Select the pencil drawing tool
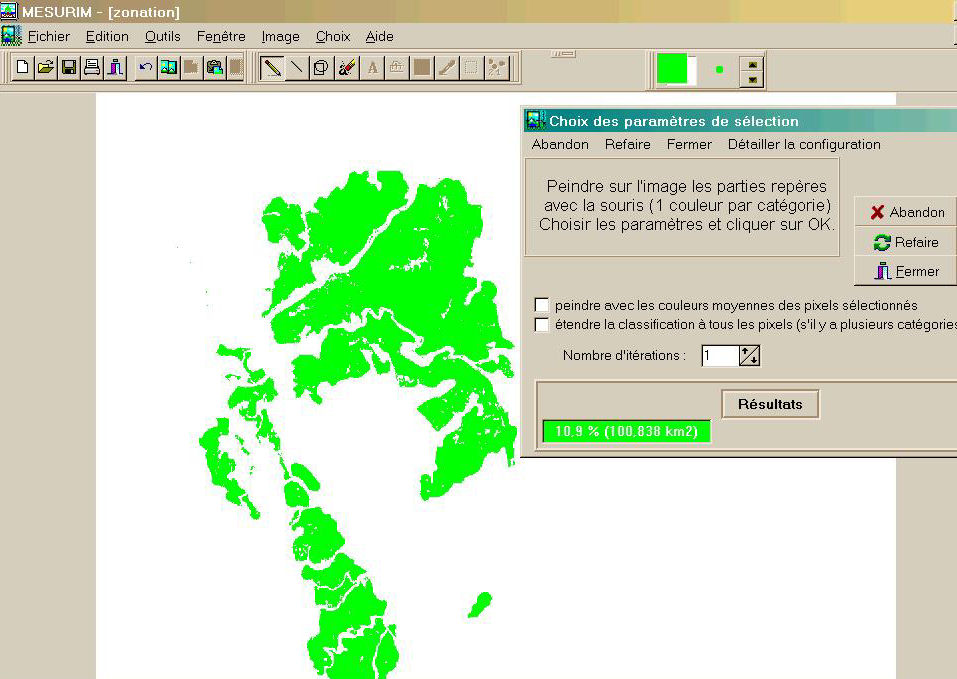The image size is (957, 679). [271, 68]
